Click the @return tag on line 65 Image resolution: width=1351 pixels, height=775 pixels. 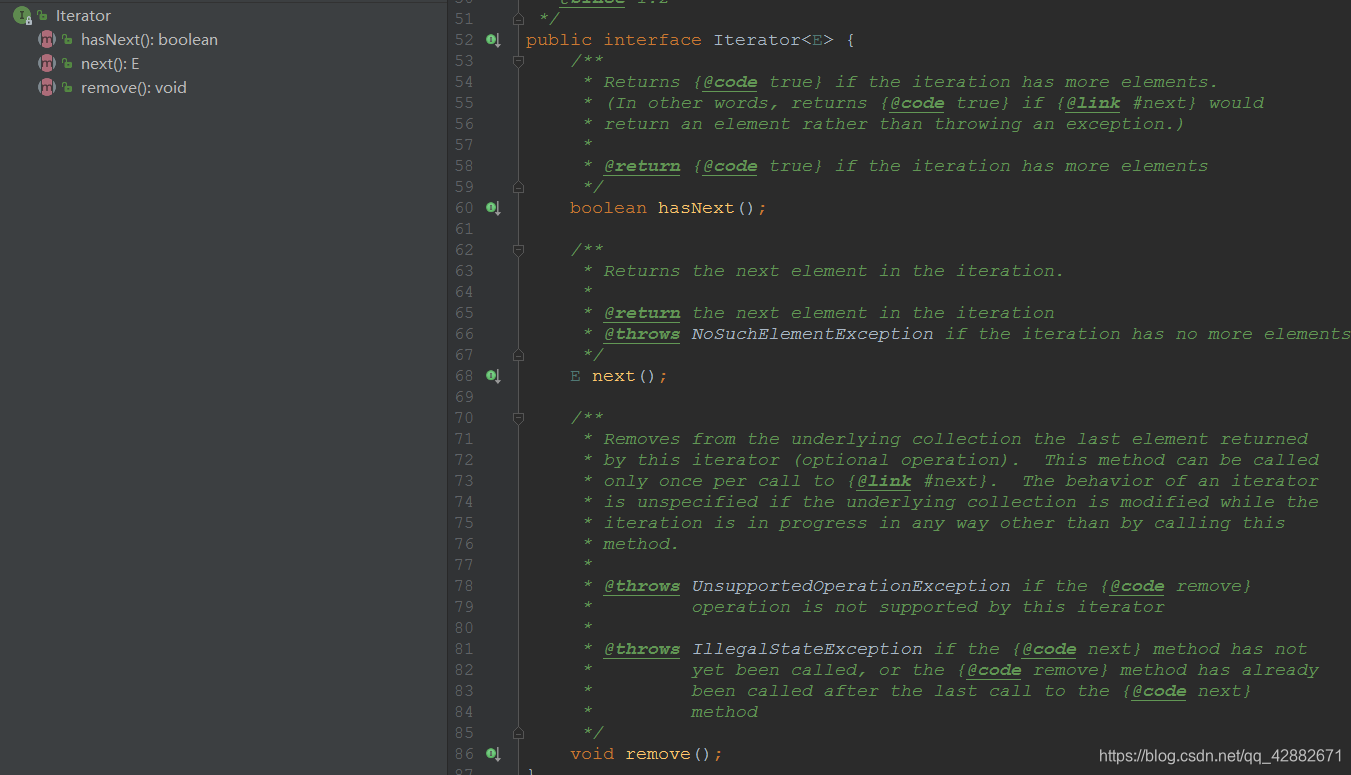pyautogui.click(x=642, y=313)
